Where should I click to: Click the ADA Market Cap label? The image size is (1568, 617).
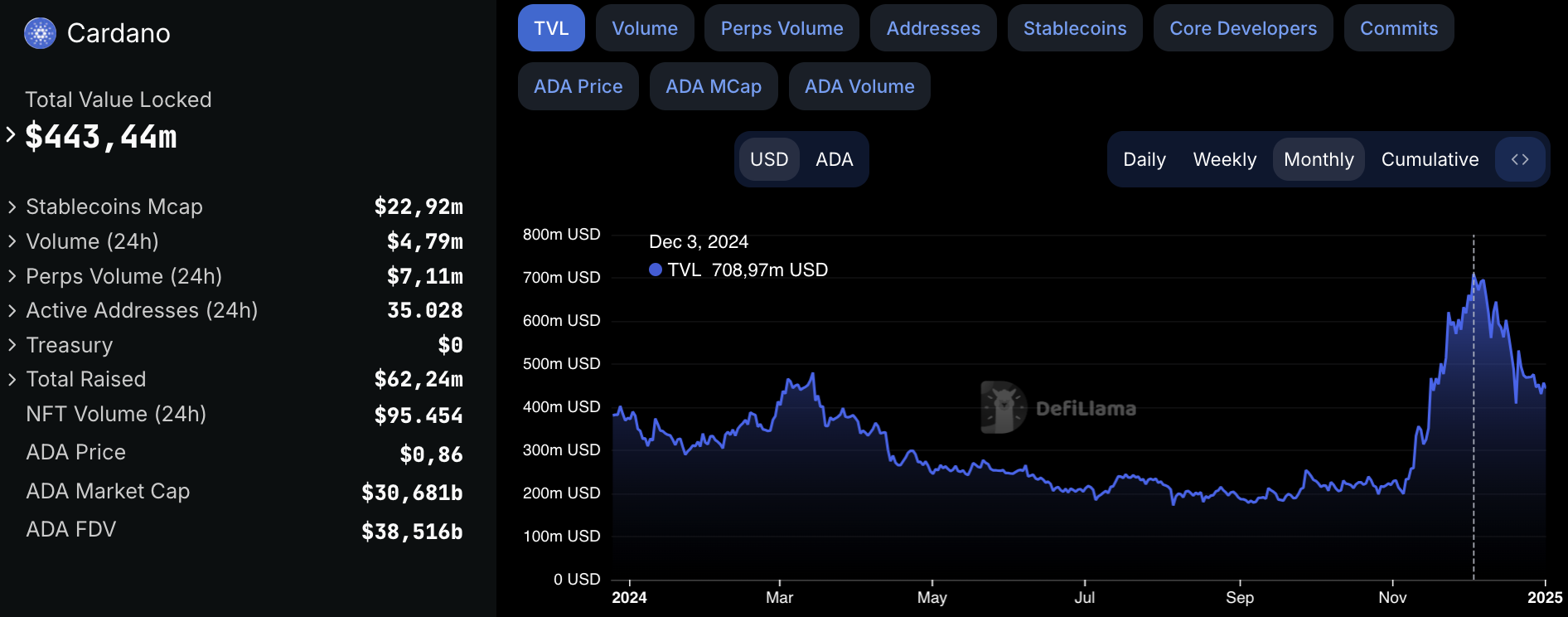(x=108, y=491)
